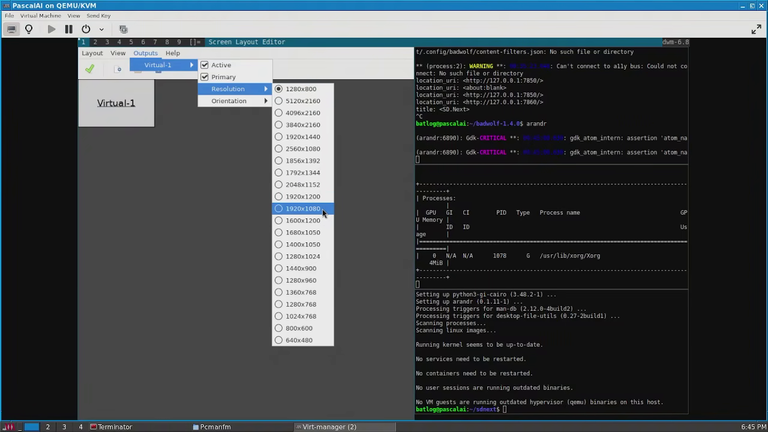Toggle the Active checkbox
This screenshot has height=432, width=768.
click(x=205, y=65)
